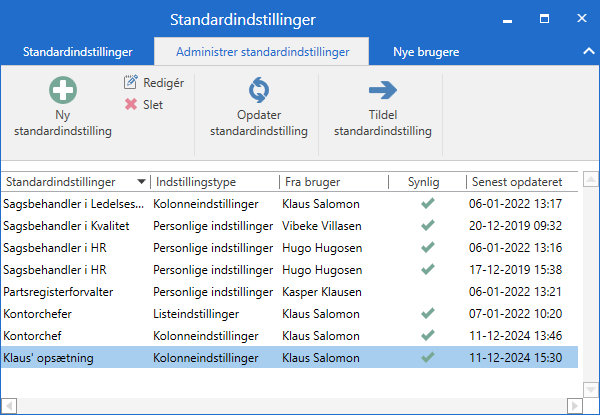Toggle Synlig checkmark for Klaus' opsætning
The image size is (600, 415).
tap(428, 357)
